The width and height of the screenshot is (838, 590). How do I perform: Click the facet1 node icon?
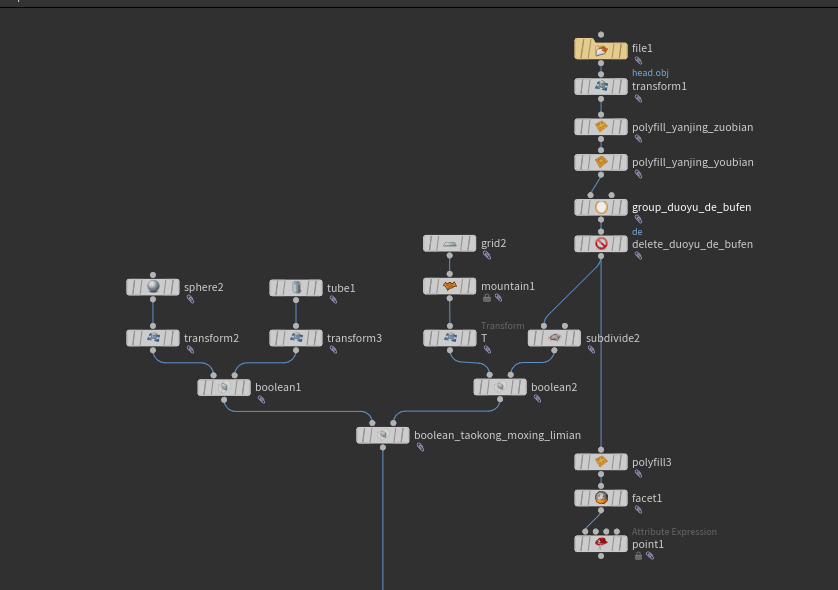click(601, 498)
